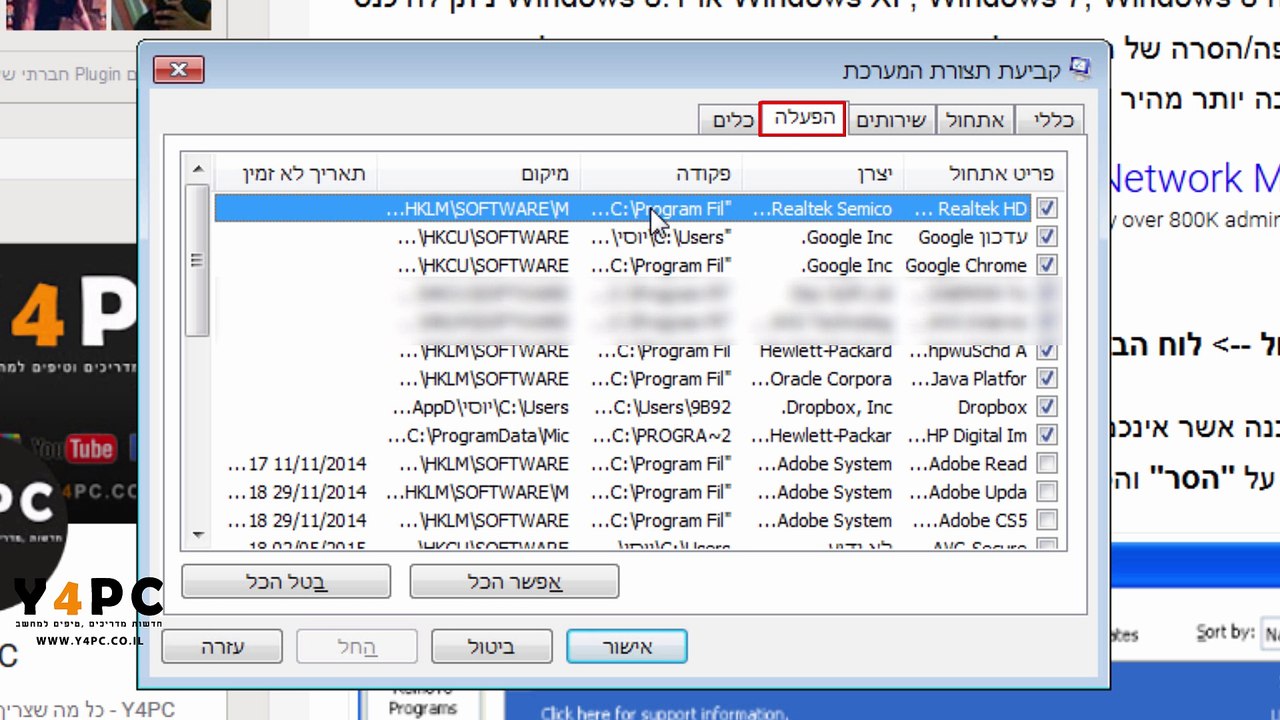Screen dimensions: 1280x720
Task: Uncheck the Google Chrome startup item
Action: coord(1046,265)
